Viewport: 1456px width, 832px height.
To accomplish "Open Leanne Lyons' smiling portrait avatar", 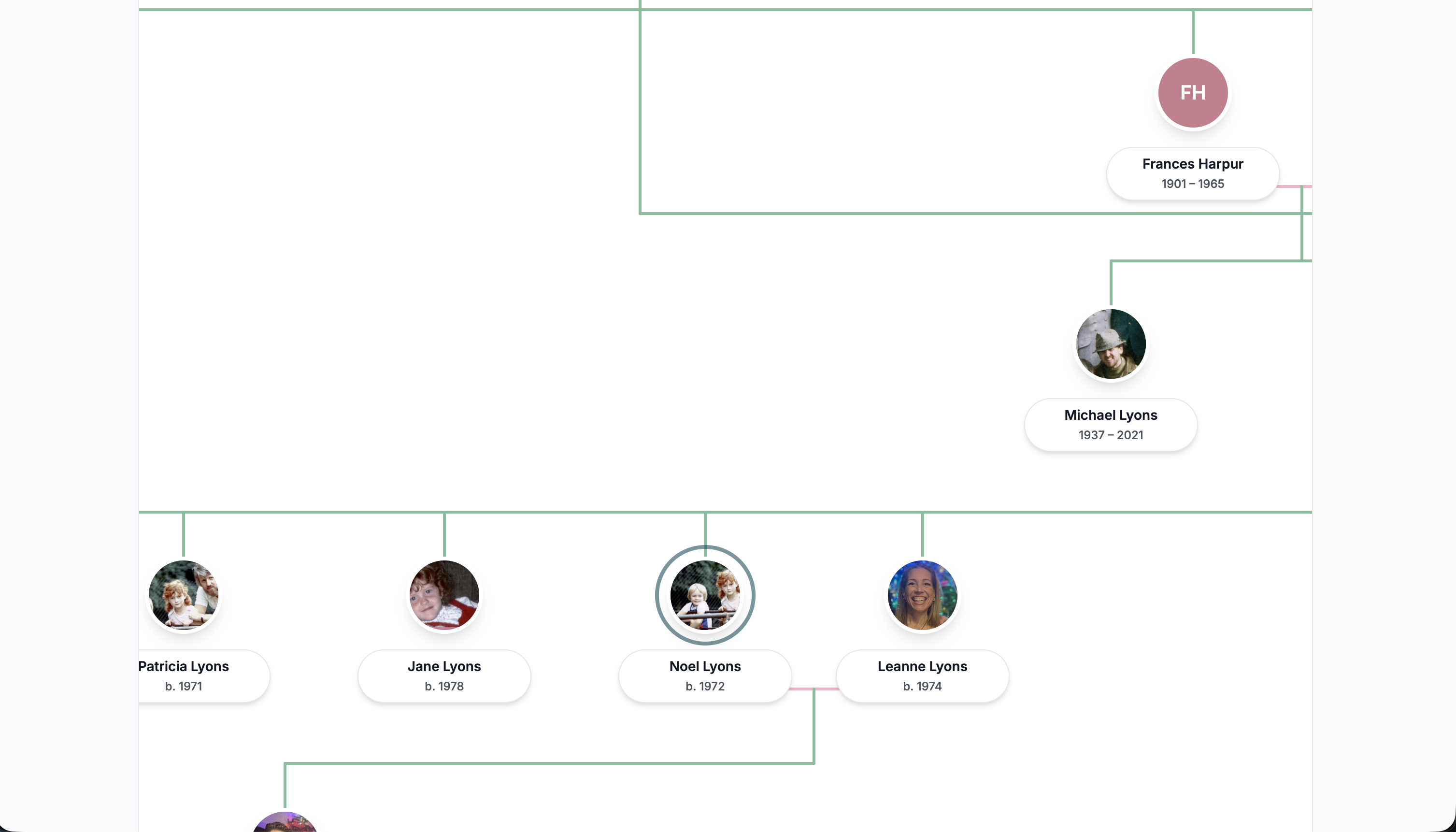I will point(922,595).
